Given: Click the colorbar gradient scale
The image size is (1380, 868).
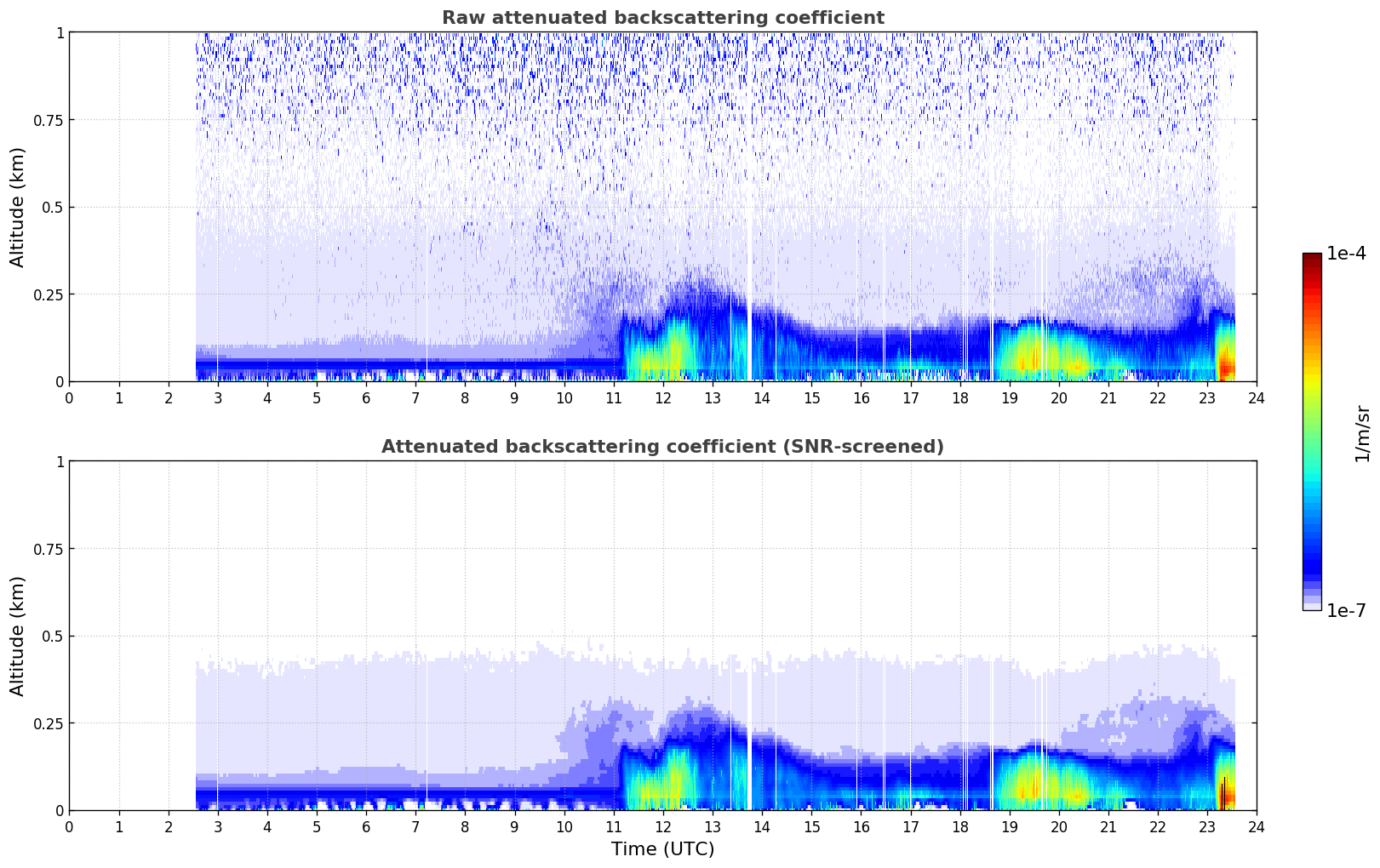Looking at the screenshot, I should (1312, 431).
